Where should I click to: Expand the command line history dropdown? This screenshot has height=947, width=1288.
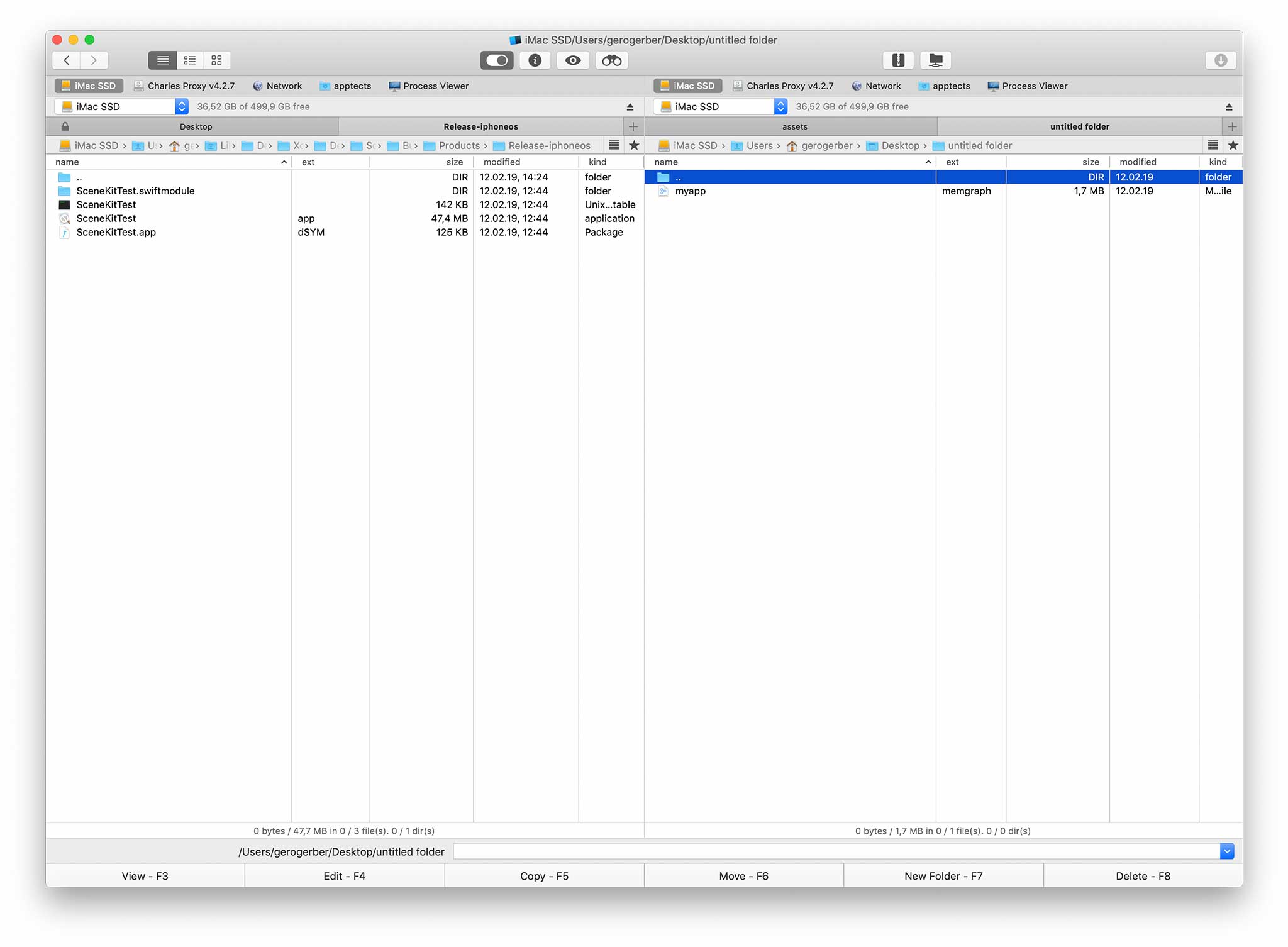coord(1226,851)
